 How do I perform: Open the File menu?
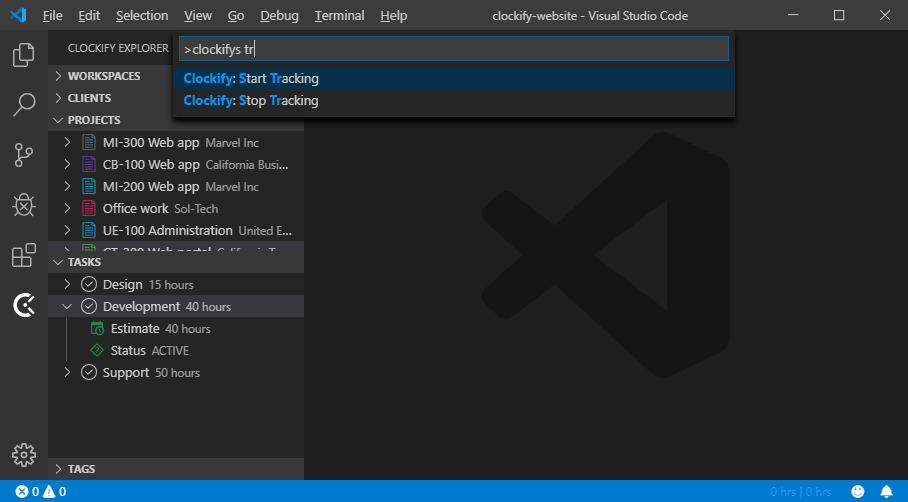[53, 16]
